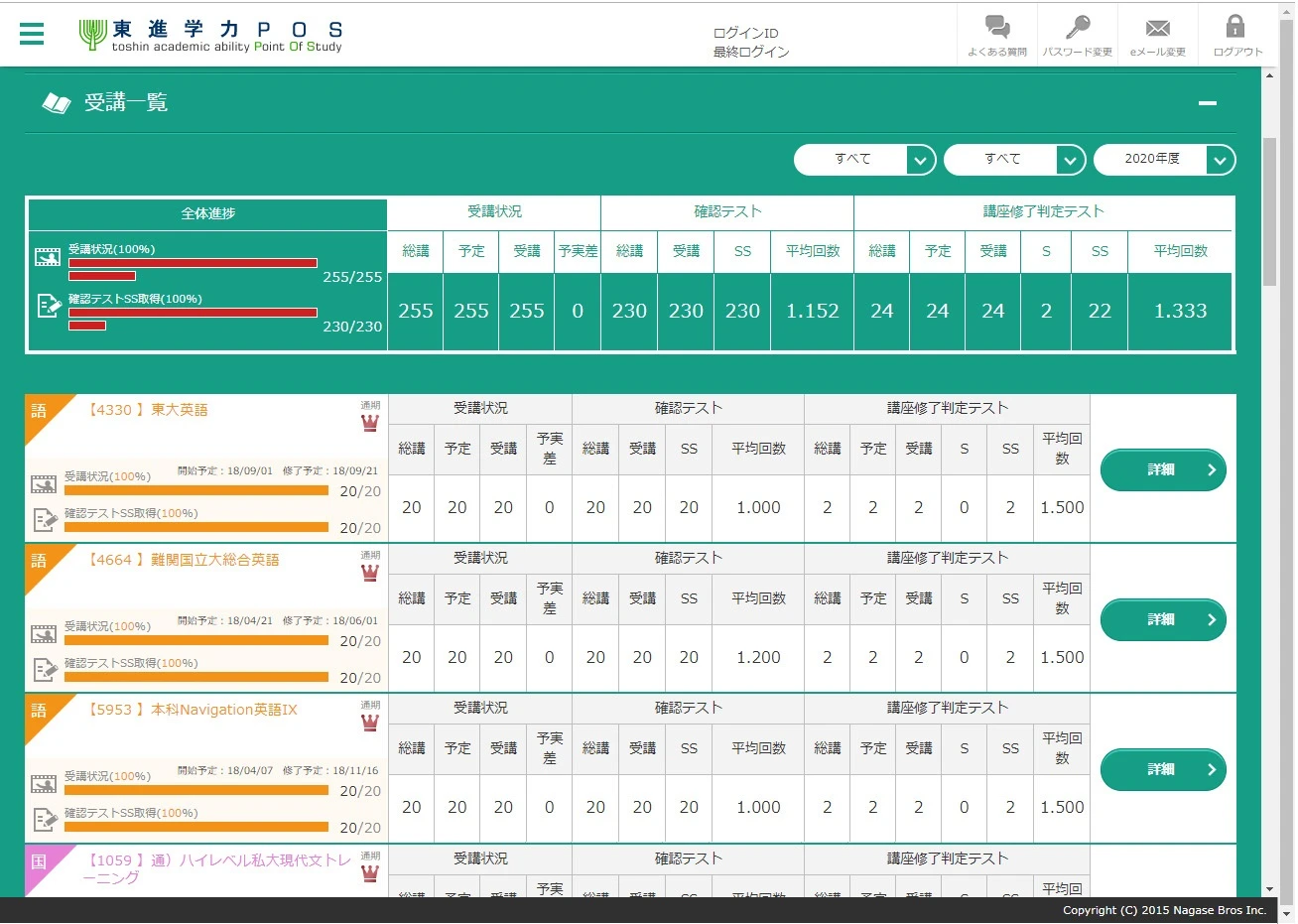Open the first すべて filter dropdown

864,159
